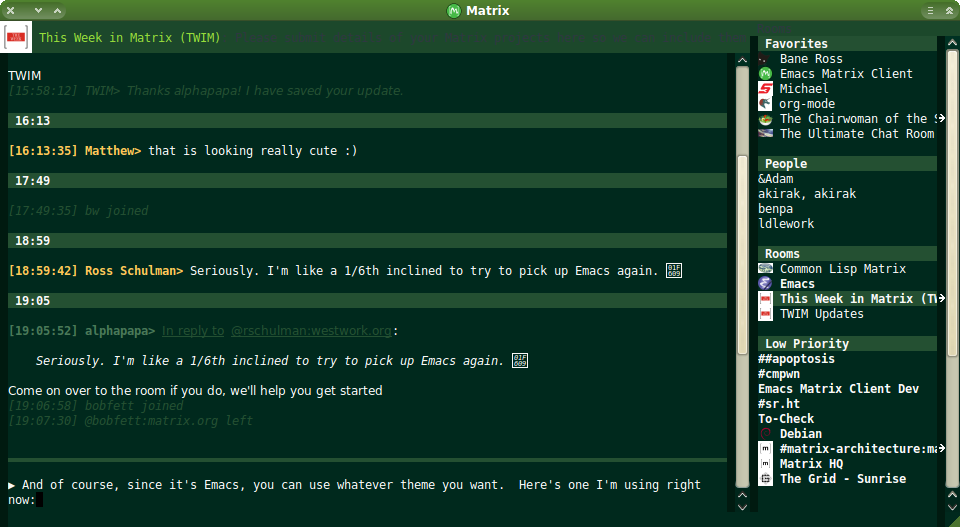Image resolution: width=960 pixels, height=527 pixels.
Task: Click into the message input area
Action: (x=360, y=492)
